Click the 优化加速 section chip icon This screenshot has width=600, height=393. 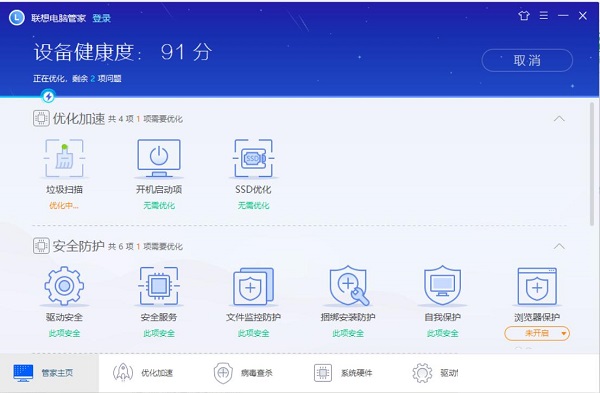point(41,118)
